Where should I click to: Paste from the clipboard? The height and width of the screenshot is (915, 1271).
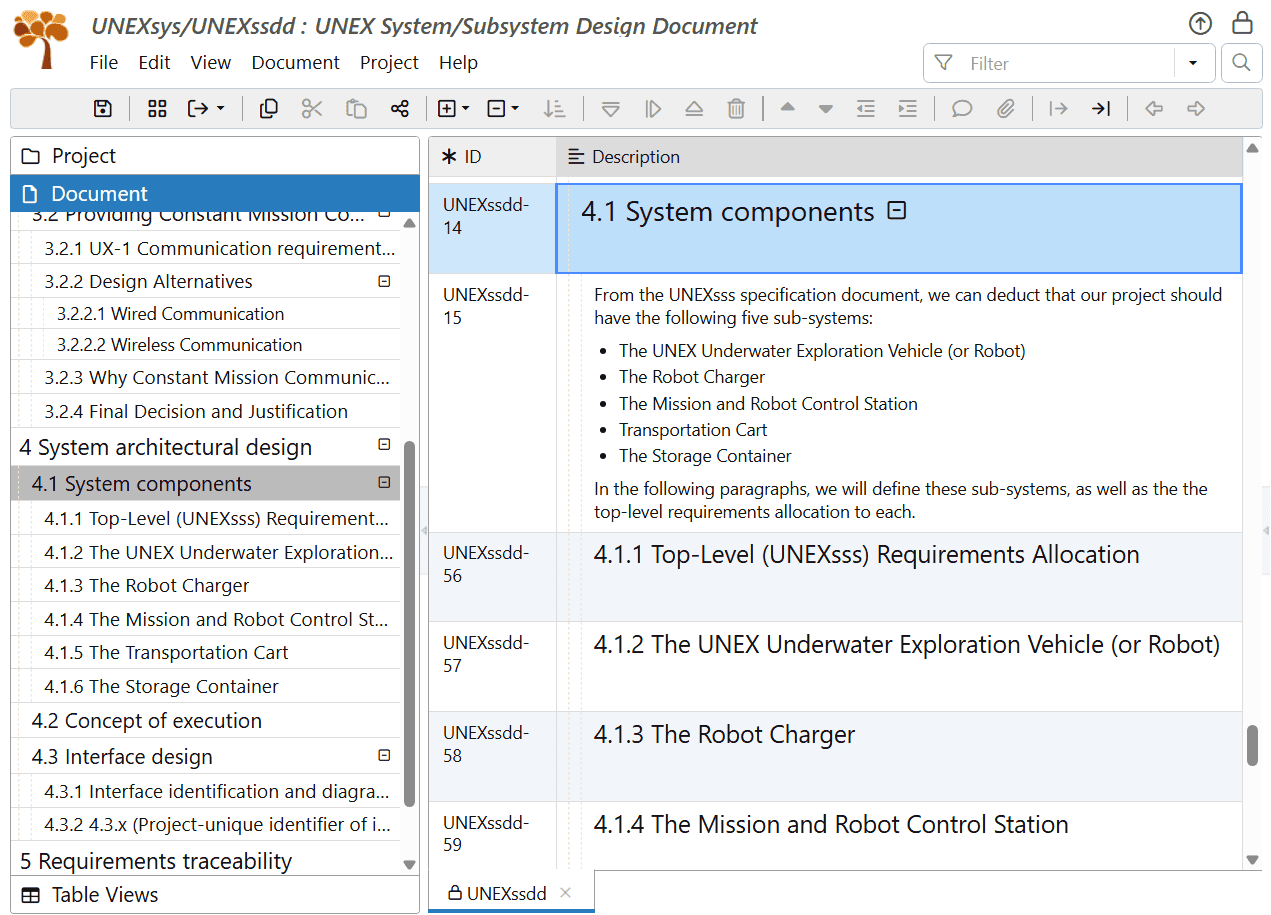point(356,108)
